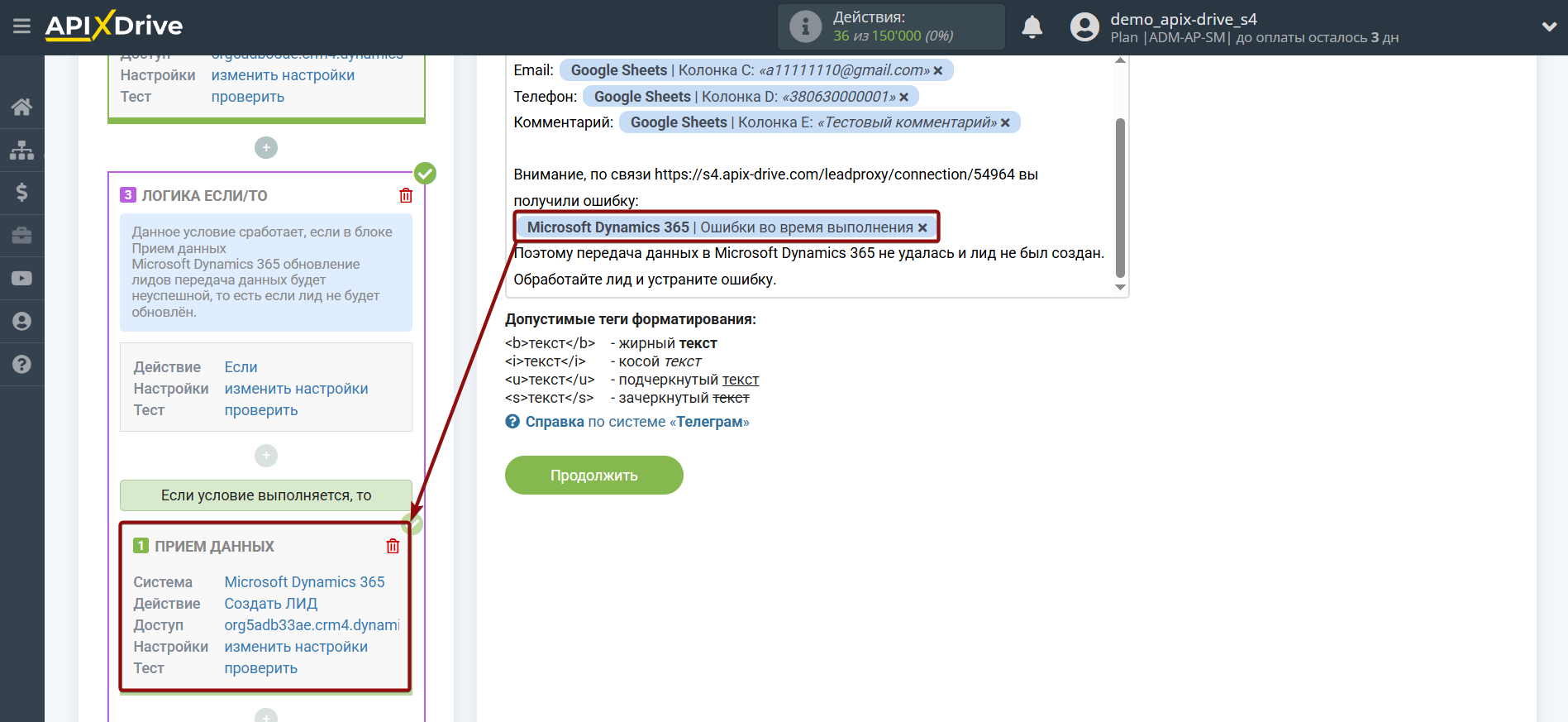Click Если условие выполняется, то bar
Image resolution: width=1568 pixels, height=722 pixels.
click(x=266, y=495)
